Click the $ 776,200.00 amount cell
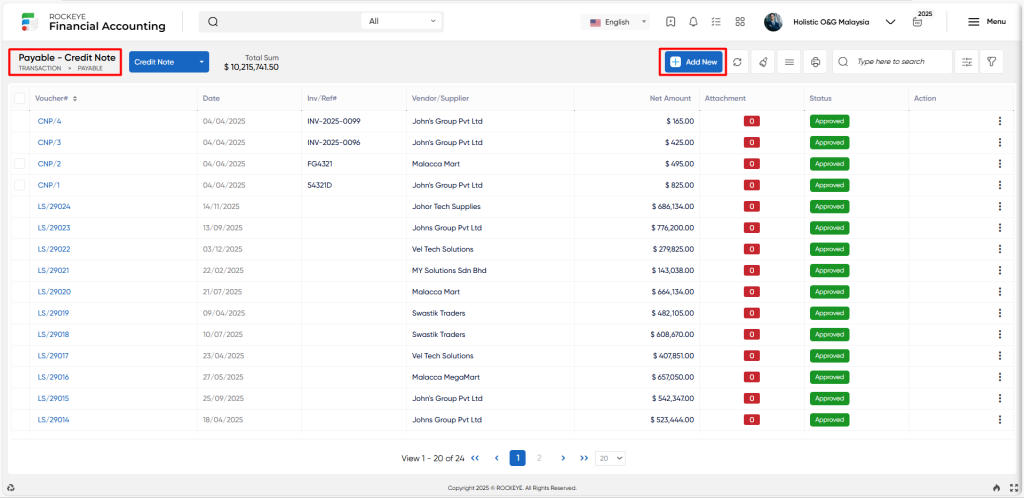This screenshot has height=498, width=1024. (673, 228)
